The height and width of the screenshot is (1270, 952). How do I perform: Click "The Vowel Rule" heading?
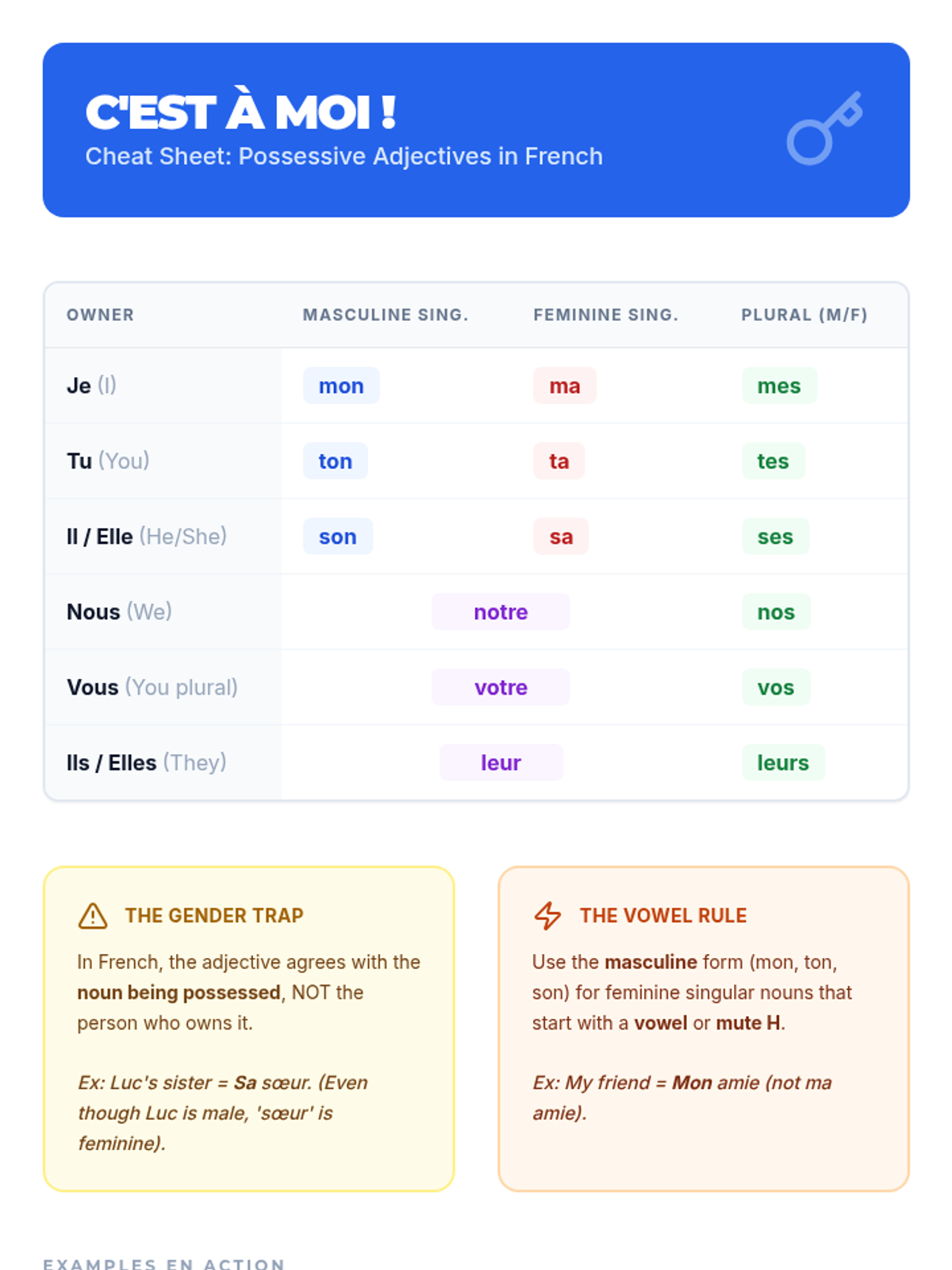tap(663, 915)
